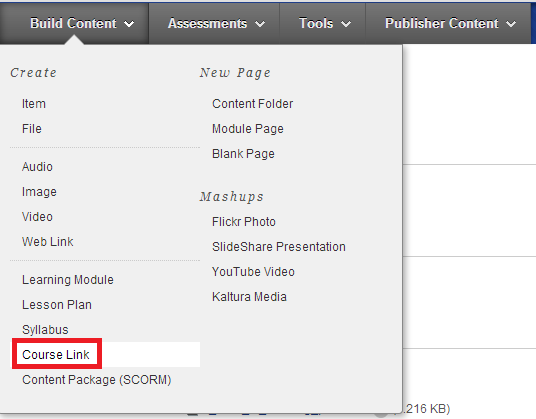Select Kaltura Media under Mashups
The width and height of the screenshot is (536, 419).
tap(249, 297)
